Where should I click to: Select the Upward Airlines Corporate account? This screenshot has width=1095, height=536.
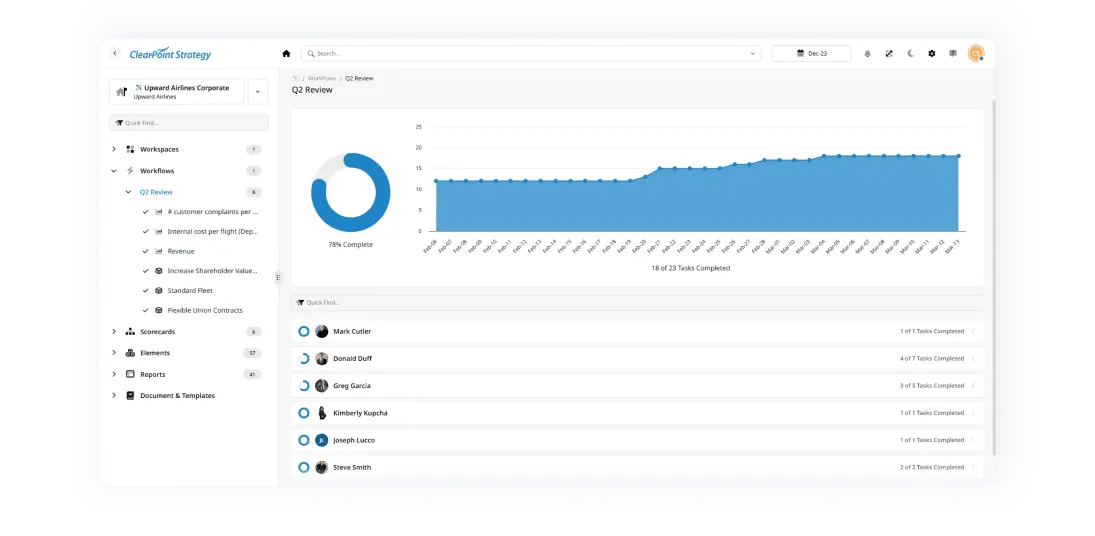(x=177, y=91)
